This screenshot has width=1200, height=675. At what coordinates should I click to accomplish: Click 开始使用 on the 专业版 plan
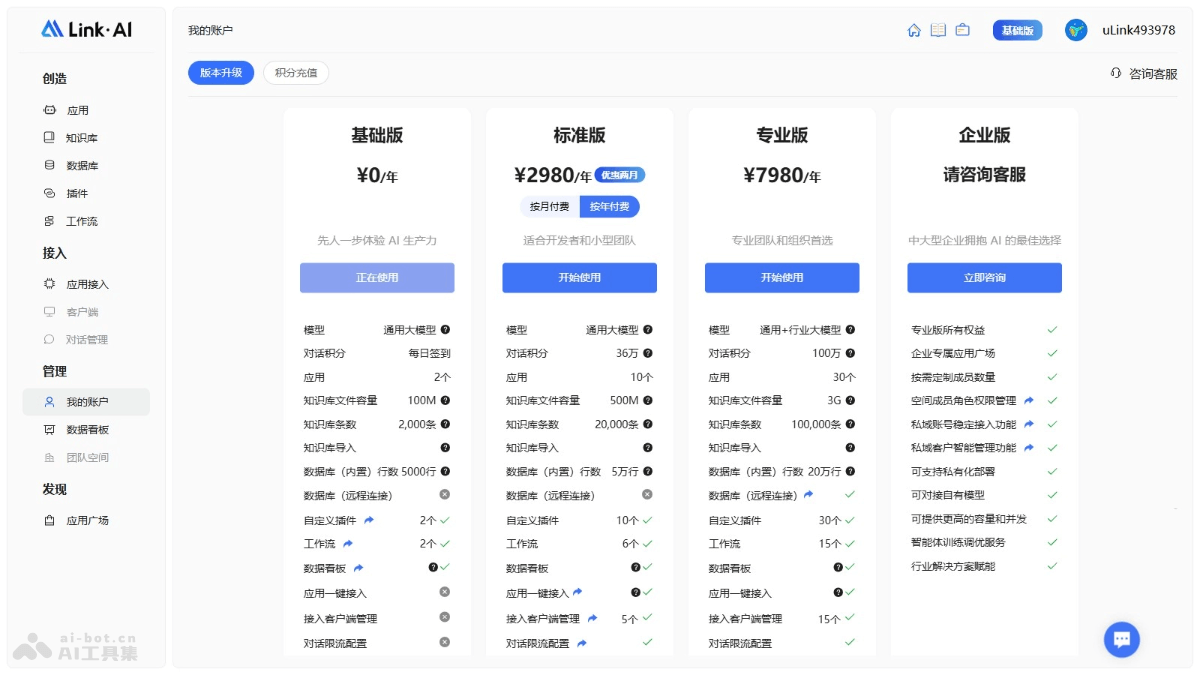782,277
